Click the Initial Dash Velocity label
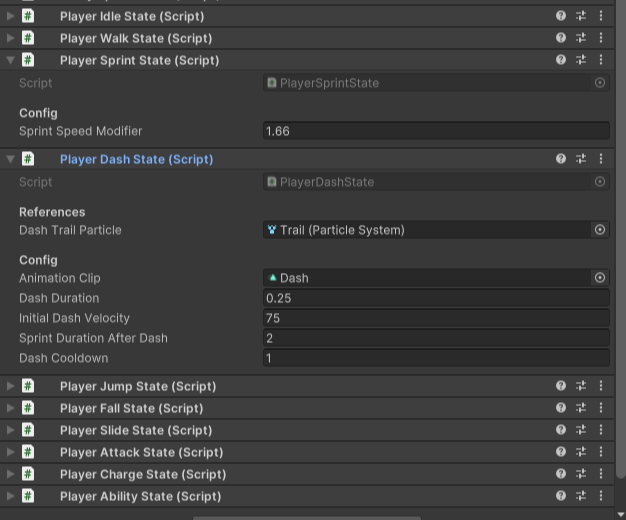The height and width of the screenshot is (520, 626). pyautogui.click(x=74, y=318)
